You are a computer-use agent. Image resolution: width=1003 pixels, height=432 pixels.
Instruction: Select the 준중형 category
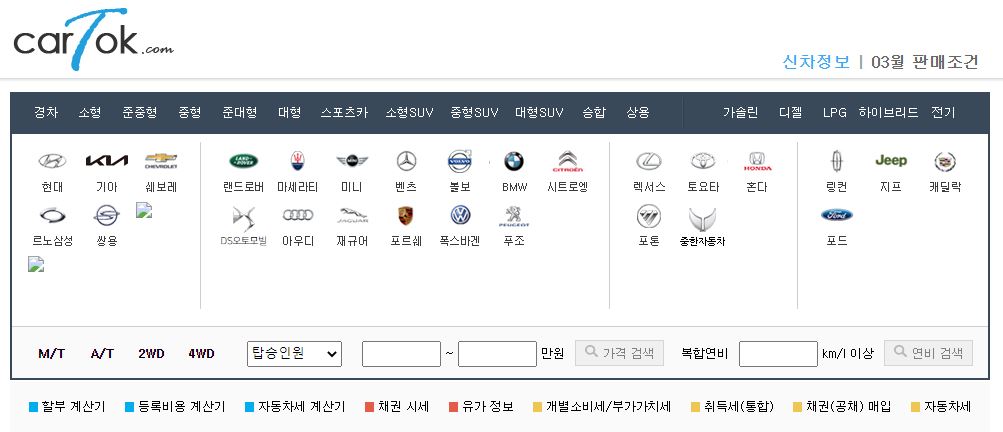click(139, 113)
